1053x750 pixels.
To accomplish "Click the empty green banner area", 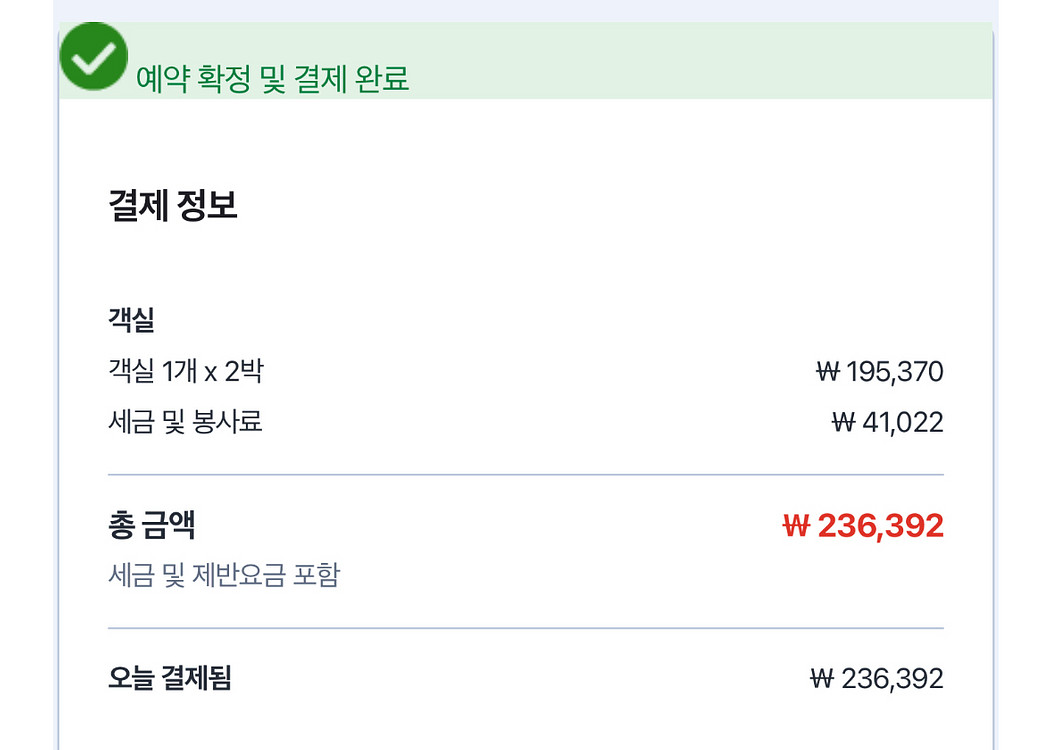I will point(700,60).
